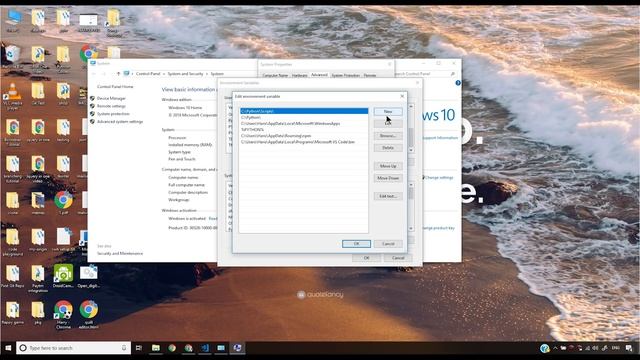
Task: Close the Edit environment variable dialog
Action: [402, 96]
